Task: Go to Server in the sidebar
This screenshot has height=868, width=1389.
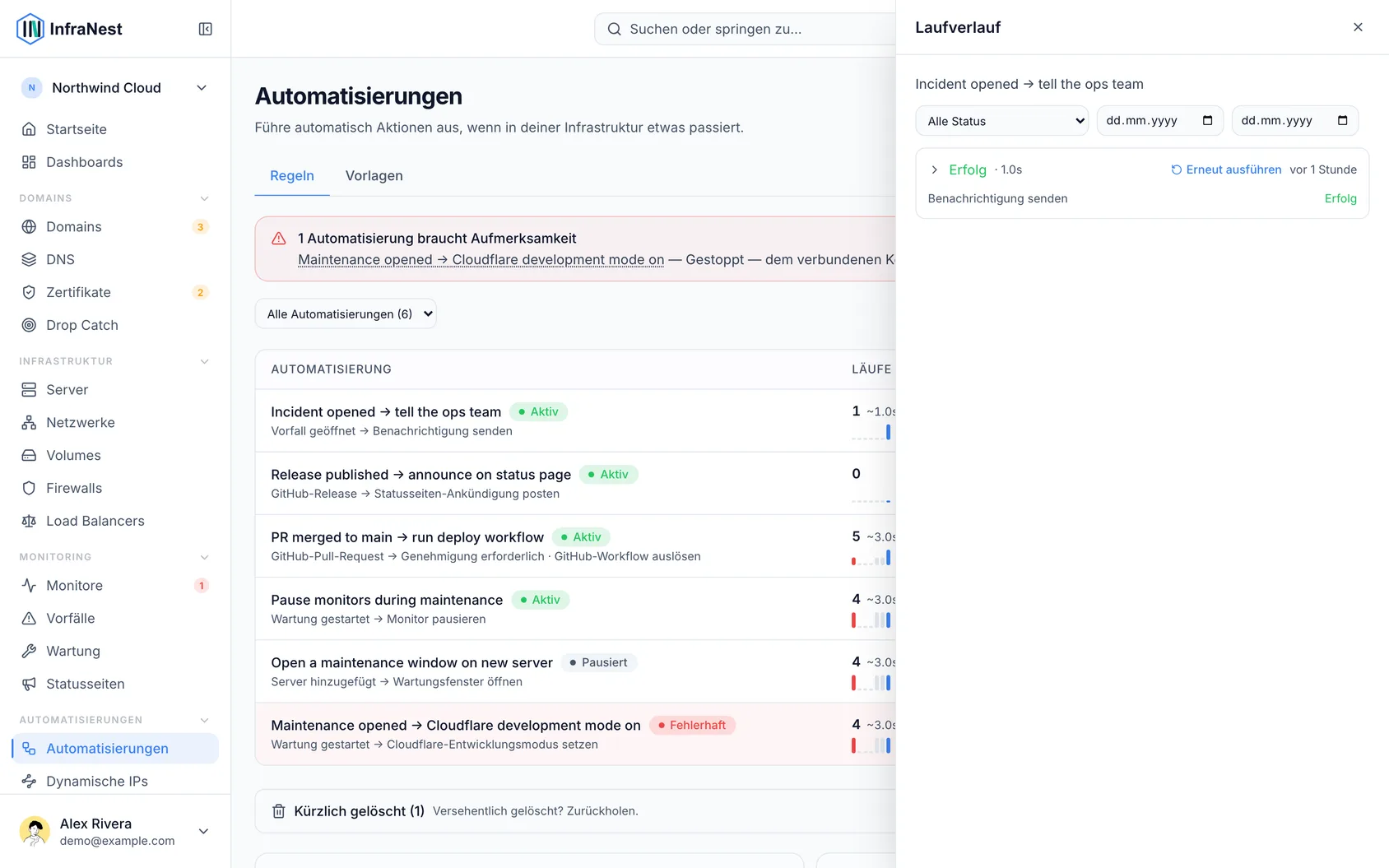Action: (x=115, y=389)
